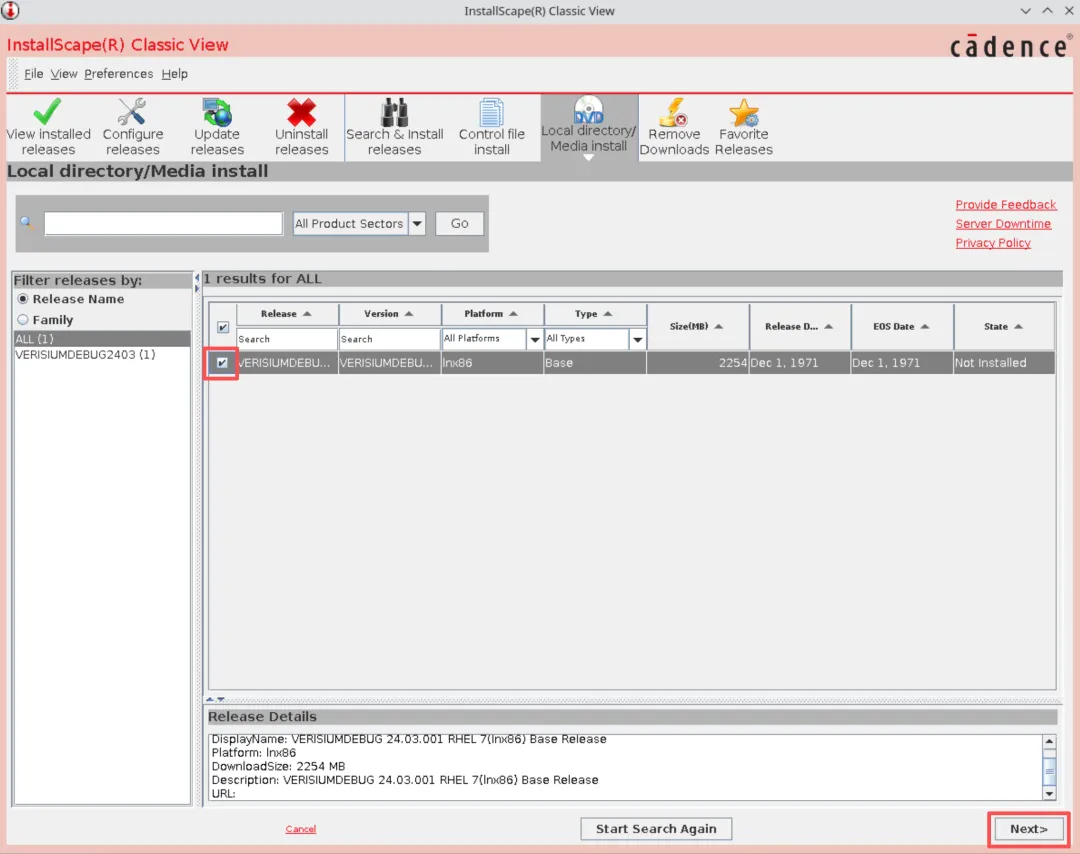Image resolution: width=1080 pixels, height=854 pixels.
Task: Sort by EOS Date column
Action: click(902, 326)
